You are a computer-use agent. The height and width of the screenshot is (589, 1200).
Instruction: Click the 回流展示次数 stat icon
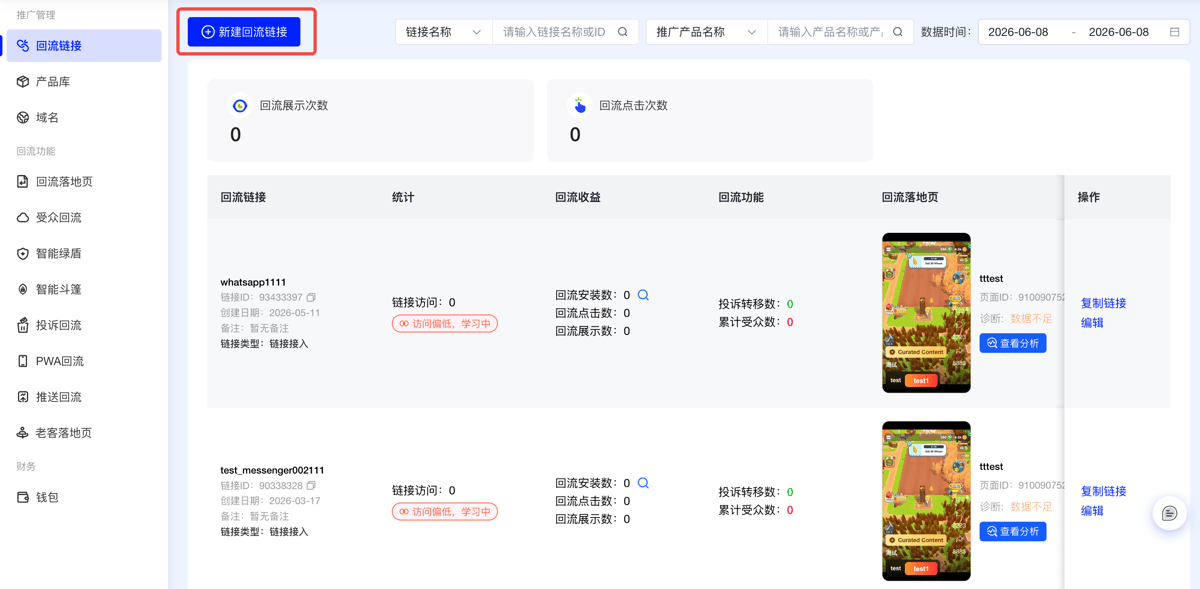pyautogui.click(x=240, y=105)
